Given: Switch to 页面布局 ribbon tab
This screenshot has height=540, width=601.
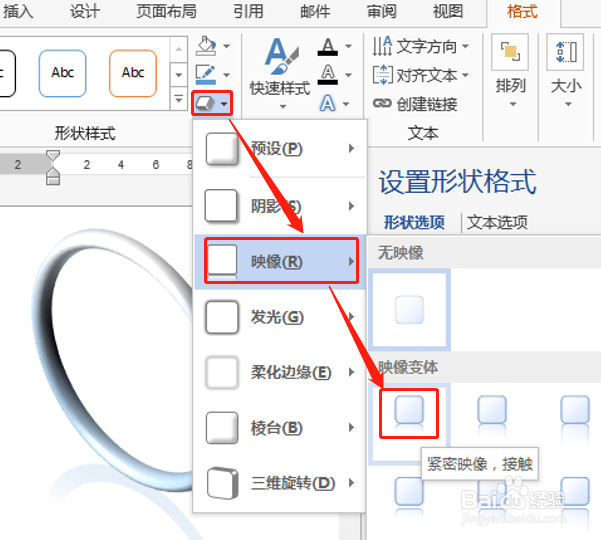Looking at the screenshot, I should (166, 11).
